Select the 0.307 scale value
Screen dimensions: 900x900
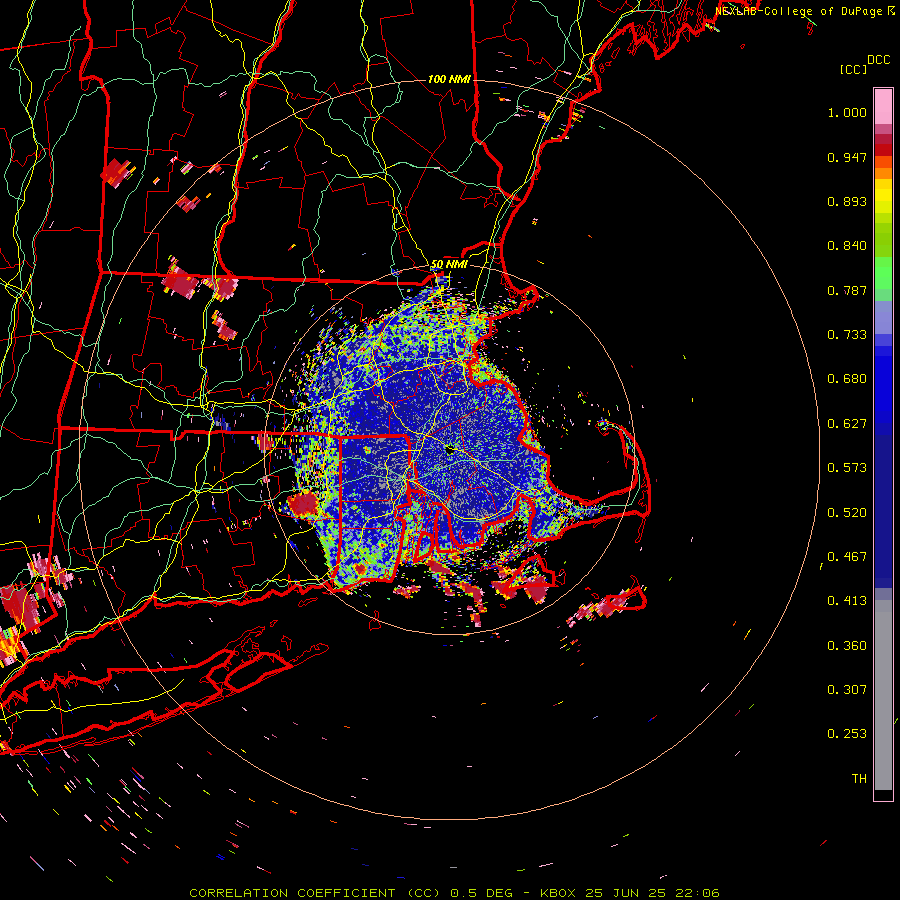click(847, 690)
